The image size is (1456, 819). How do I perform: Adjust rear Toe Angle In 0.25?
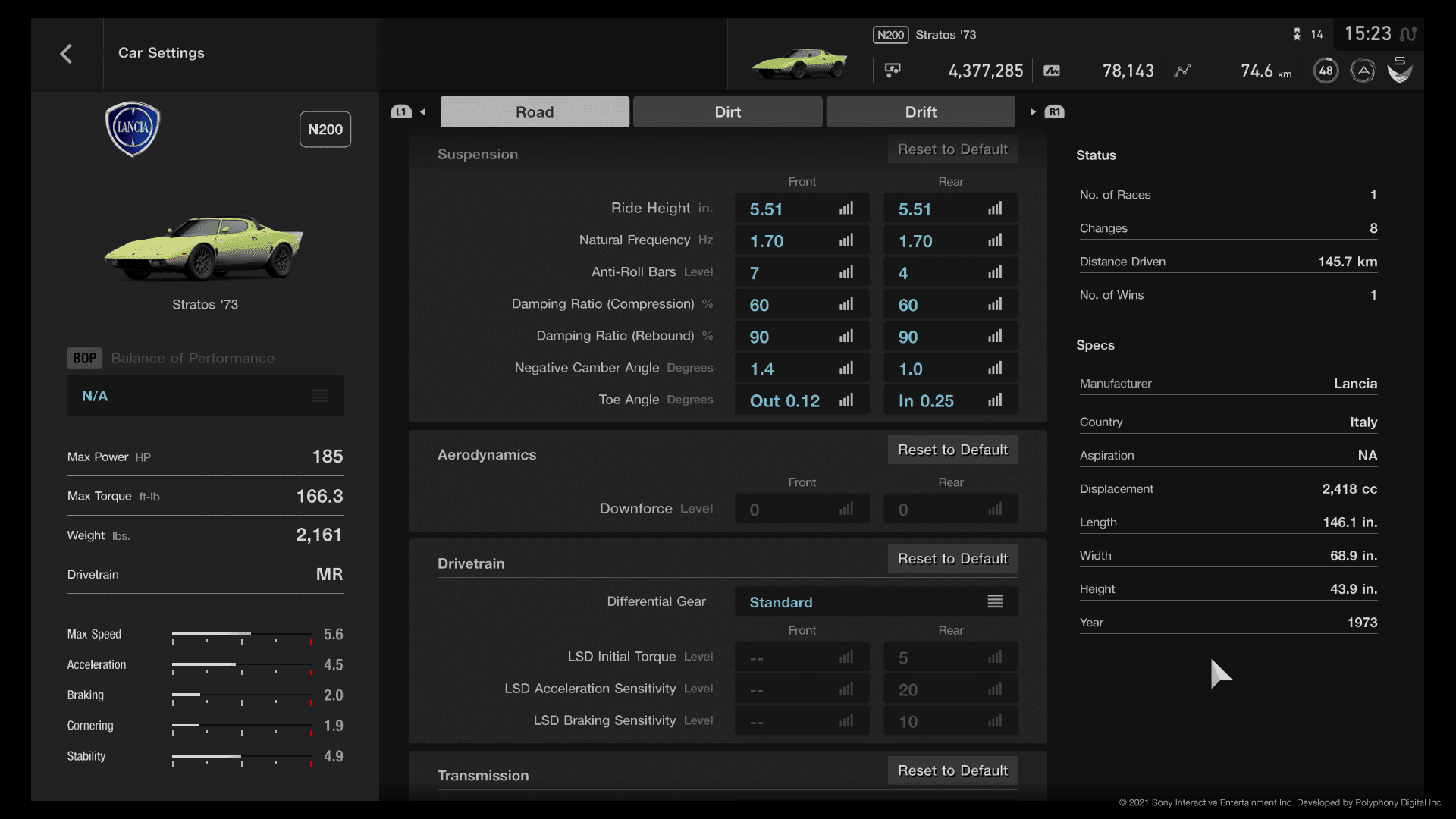coord(951,400)
